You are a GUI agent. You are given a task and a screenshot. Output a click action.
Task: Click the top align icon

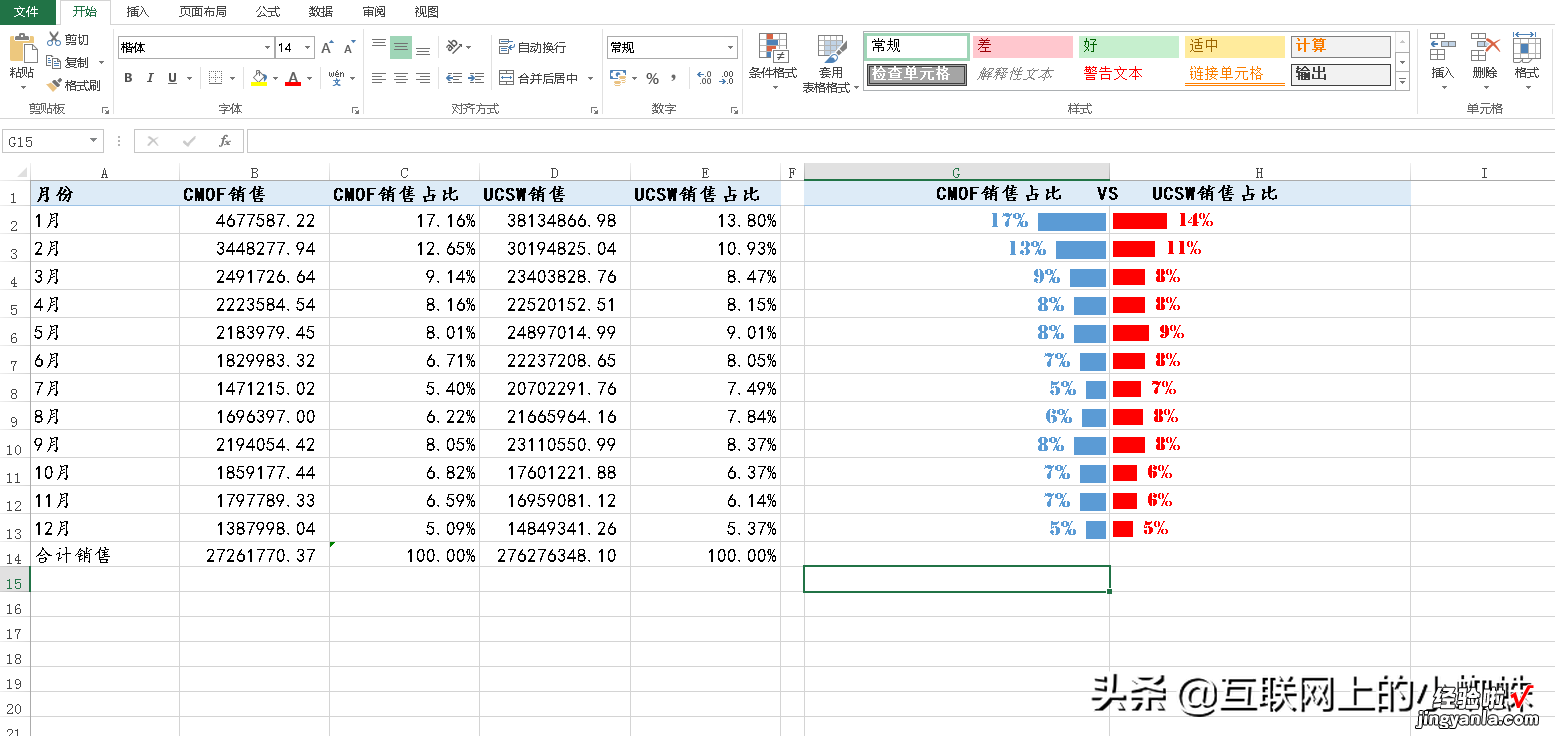[x=379, y=46]
